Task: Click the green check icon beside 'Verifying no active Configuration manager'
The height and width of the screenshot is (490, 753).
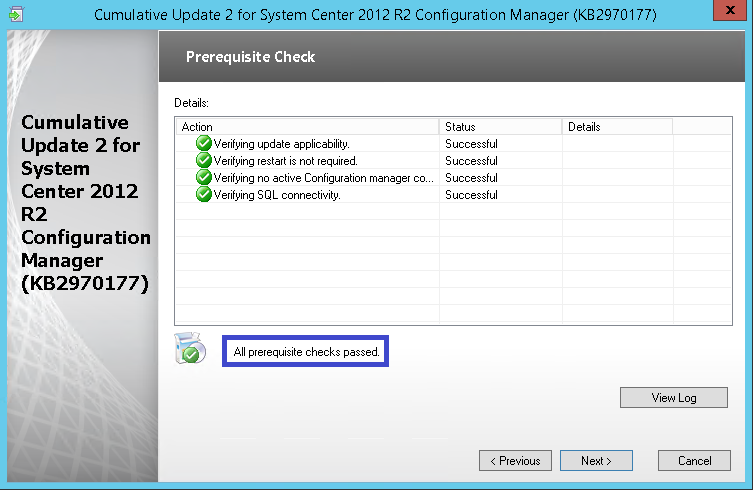Action: click(204, 177)
